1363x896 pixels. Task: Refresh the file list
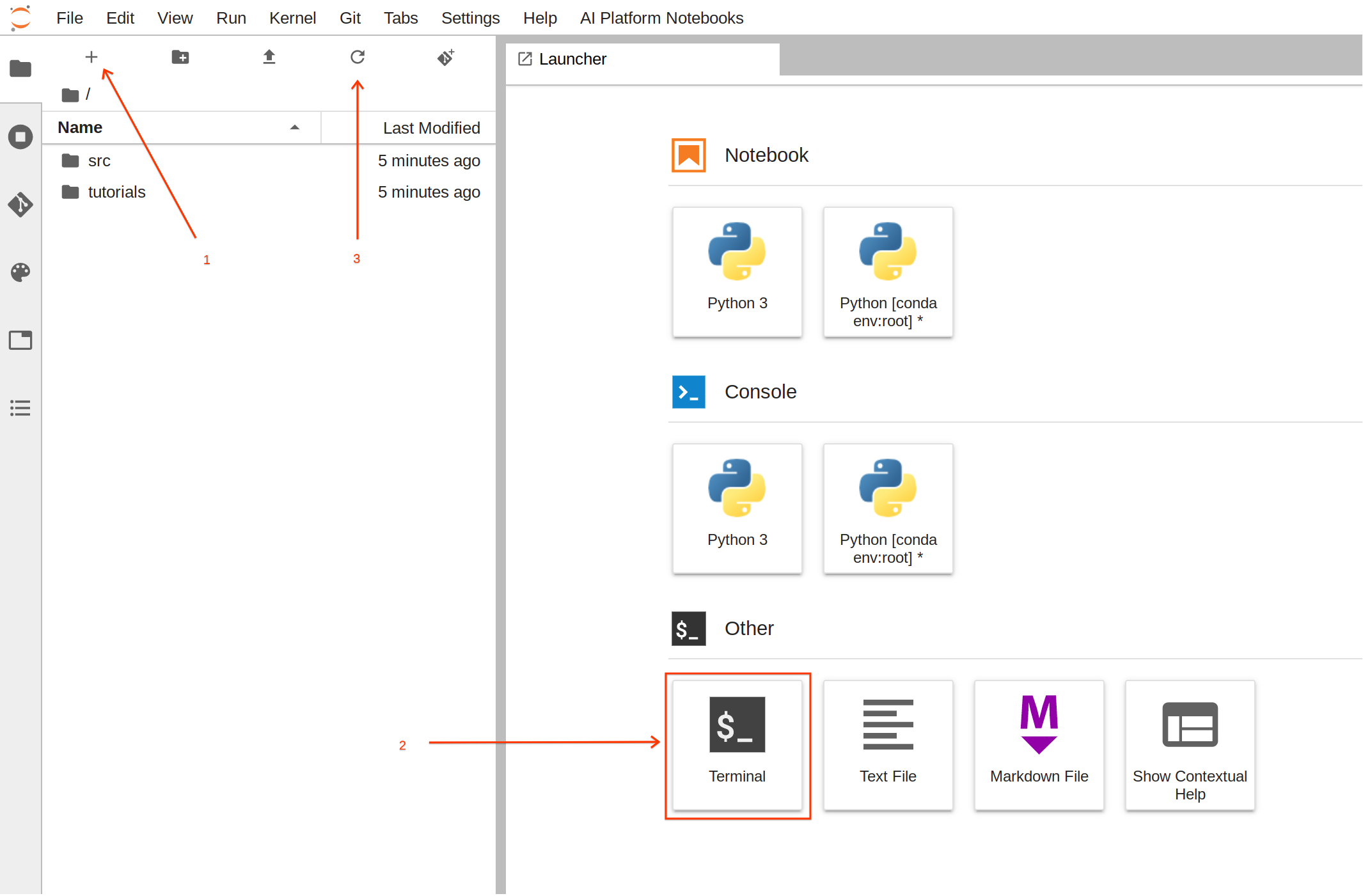[x=358, y=58]
